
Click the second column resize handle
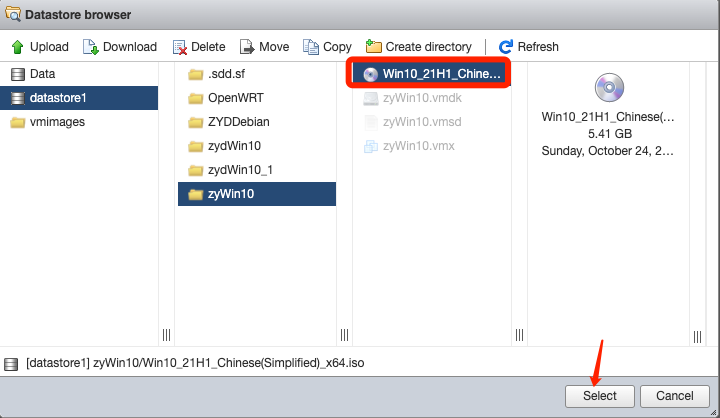click(x=344, y=335)
